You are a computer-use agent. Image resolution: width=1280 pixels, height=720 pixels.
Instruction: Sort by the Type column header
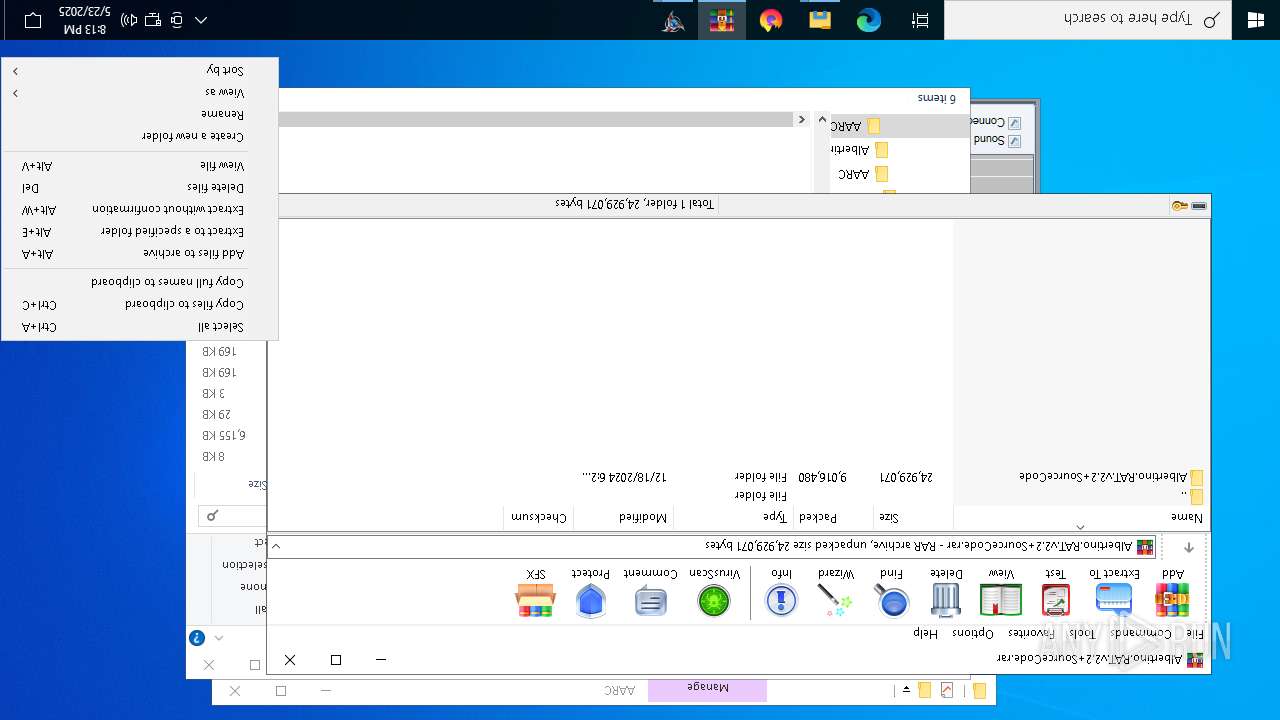coord(733,517)
